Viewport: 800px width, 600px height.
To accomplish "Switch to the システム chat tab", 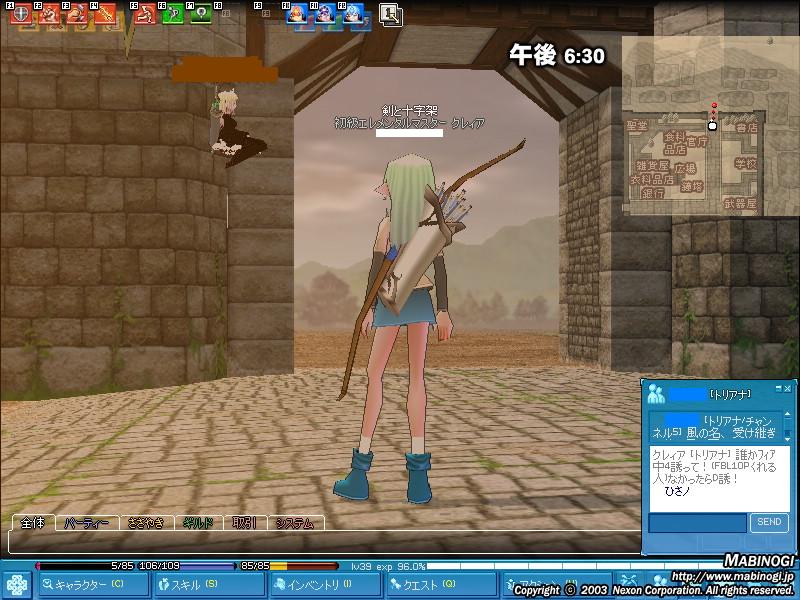I will [x=295, y=523].
